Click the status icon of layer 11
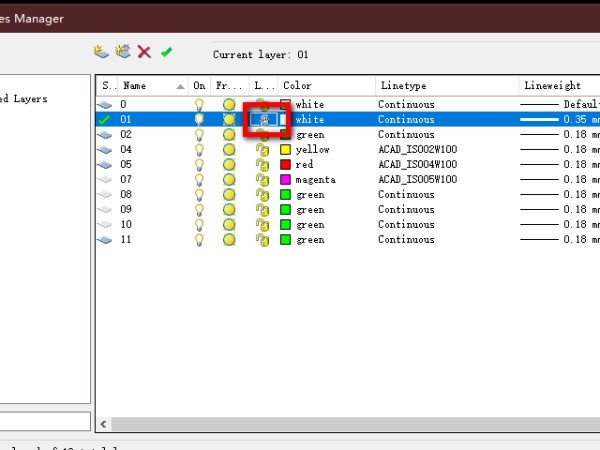Viewport: 600px width, 450px height. pos(106,240)
